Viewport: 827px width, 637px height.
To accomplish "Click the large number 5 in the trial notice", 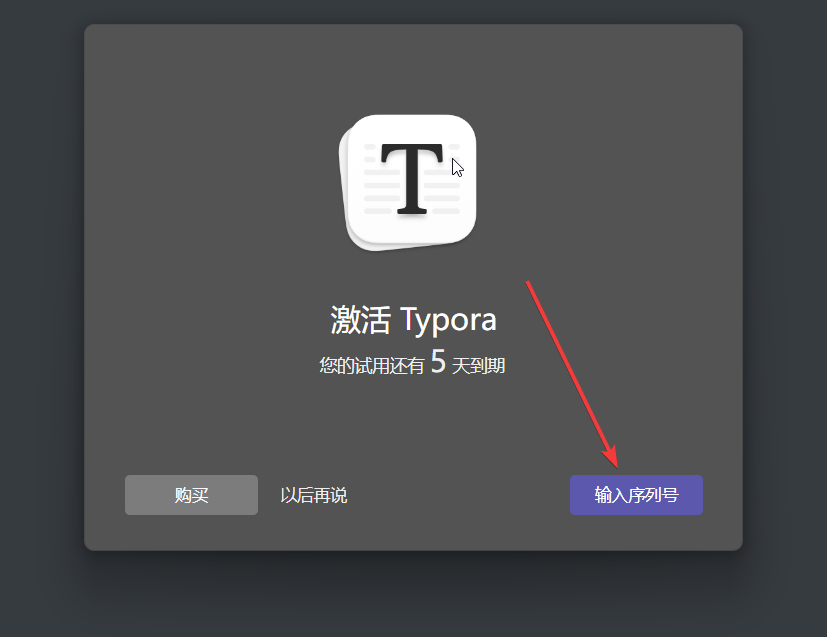I will pyautogui.click(x=438, y=362).
